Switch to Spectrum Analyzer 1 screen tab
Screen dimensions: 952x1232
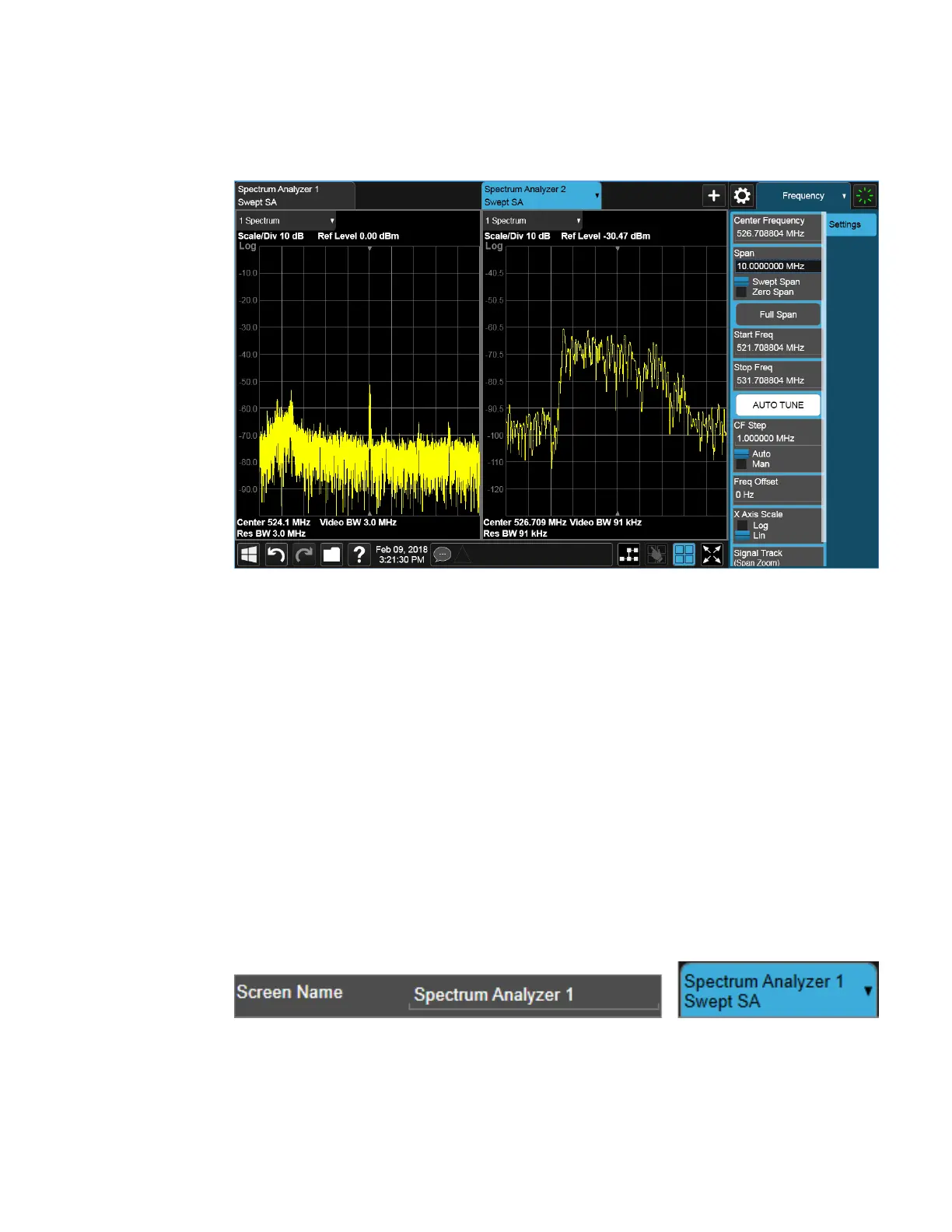(295, 196)
